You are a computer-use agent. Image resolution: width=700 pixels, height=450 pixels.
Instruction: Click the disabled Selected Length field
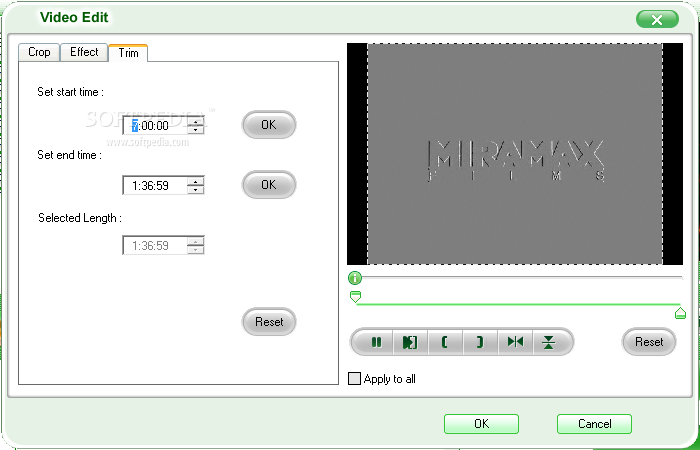(163, 246)
